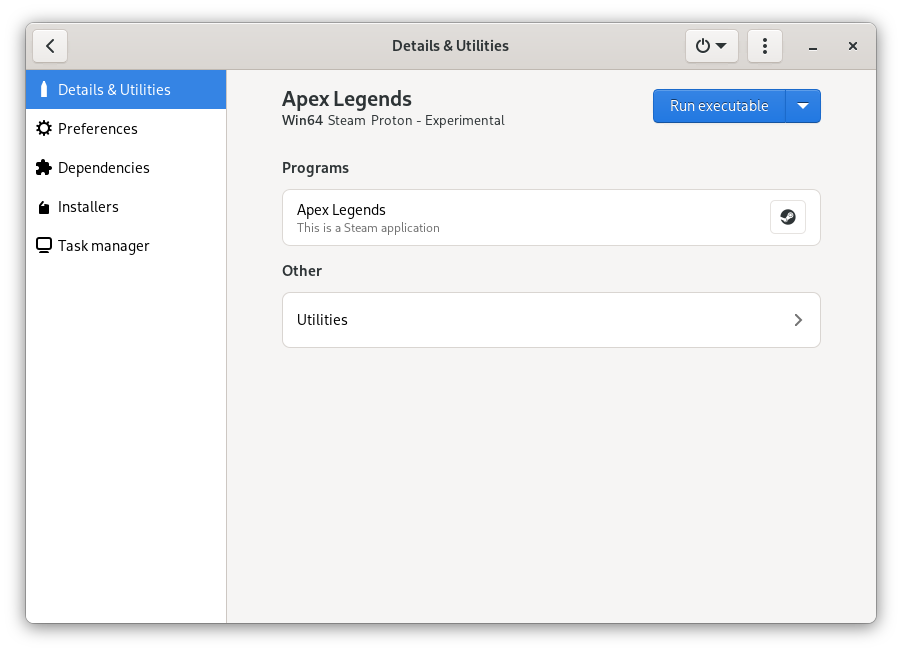
Task: Click the Task manager monitor icon
Action: (43, 246)
